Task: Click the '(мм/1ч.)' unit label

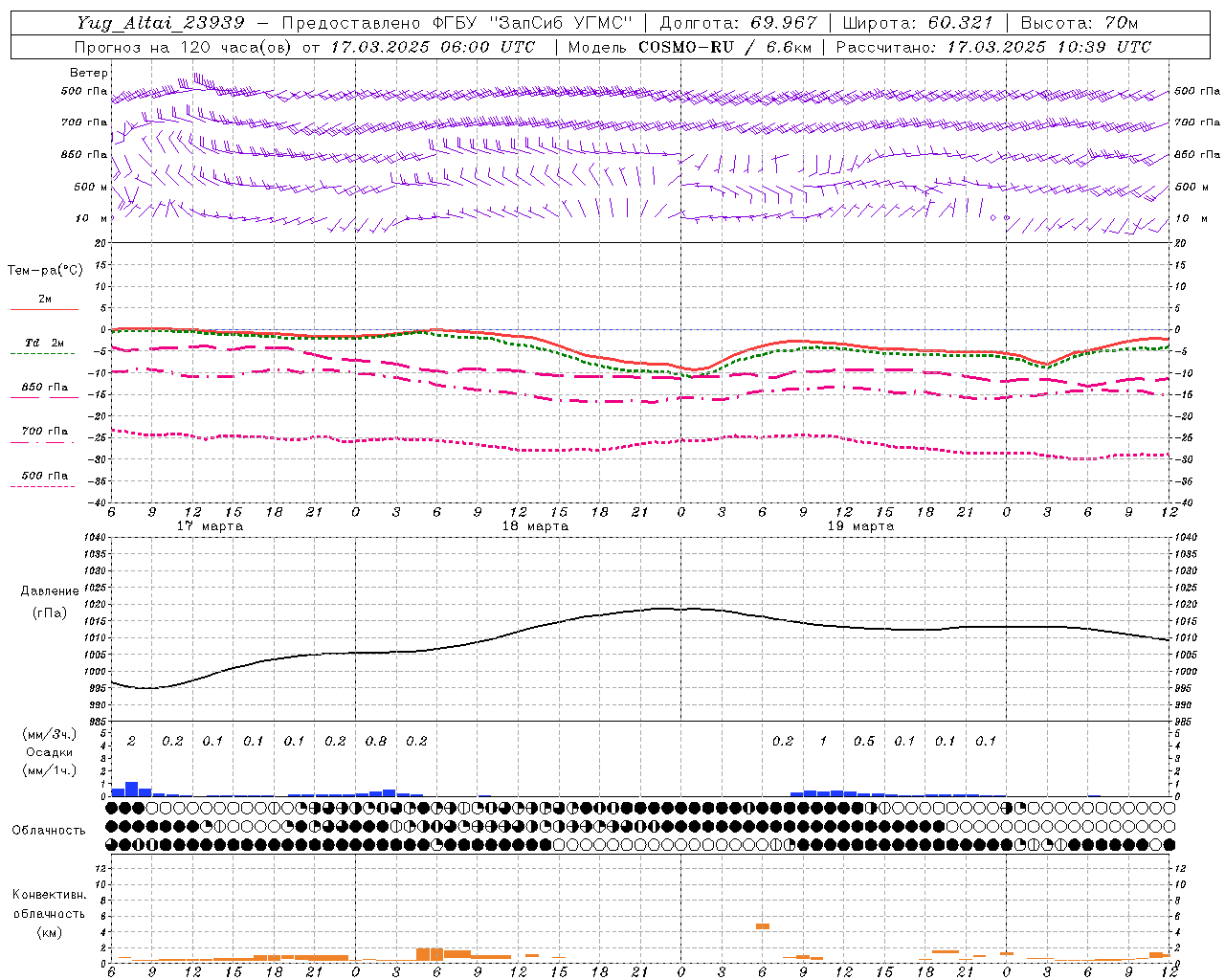Action: [50, 770]
